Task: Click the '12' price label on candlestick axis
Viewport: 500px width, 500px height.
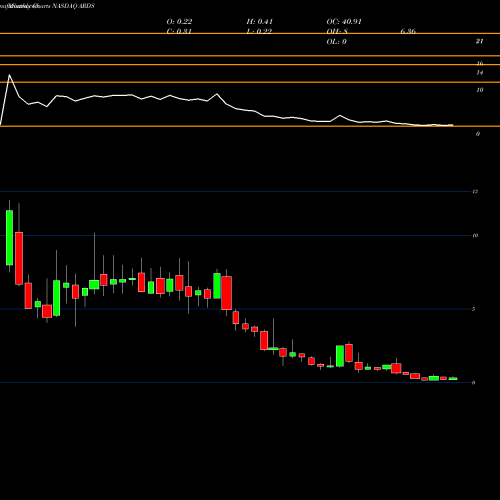Action: [475, 191]
